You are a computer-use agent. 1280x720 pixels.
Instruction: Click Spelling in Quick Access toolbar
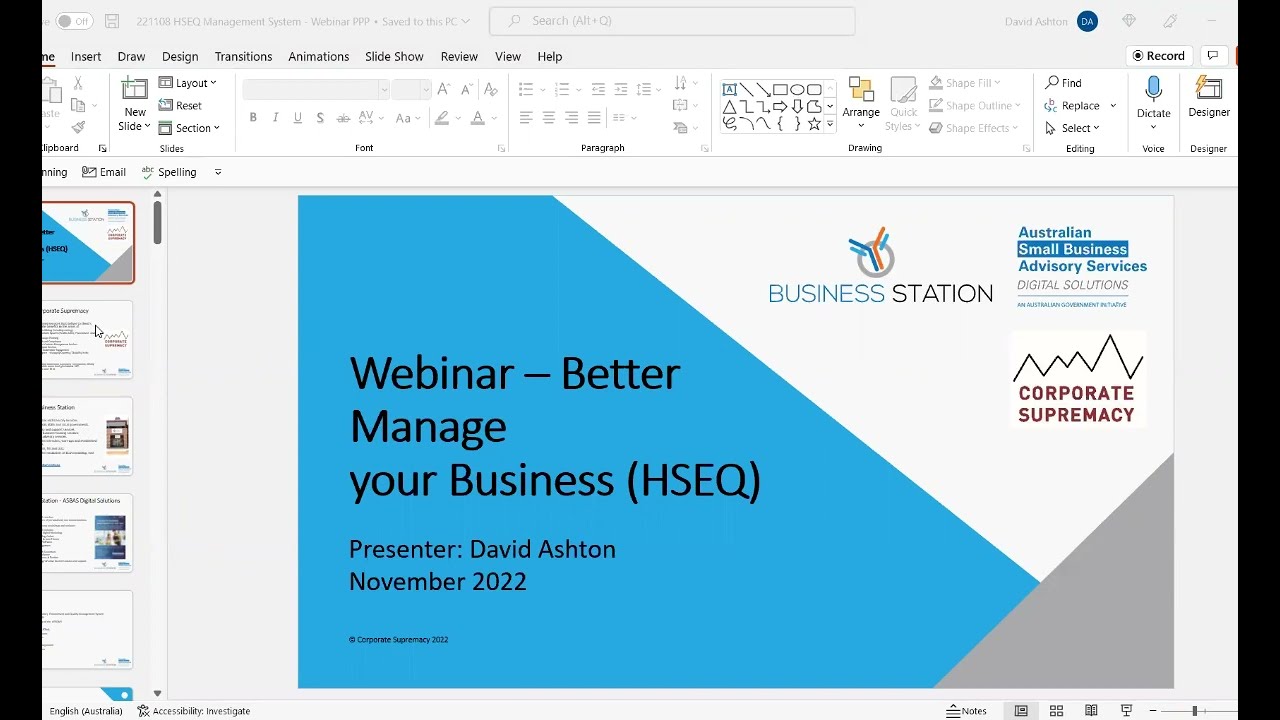[x=169, y=172]
